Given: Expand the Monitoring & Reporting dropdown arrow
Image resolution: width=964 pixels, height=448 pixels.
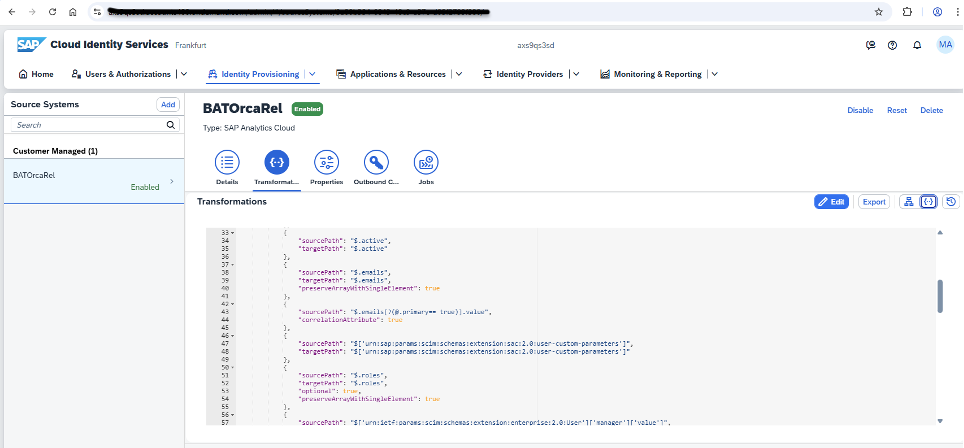Looking at the screenshot, I should coord(714,74).
